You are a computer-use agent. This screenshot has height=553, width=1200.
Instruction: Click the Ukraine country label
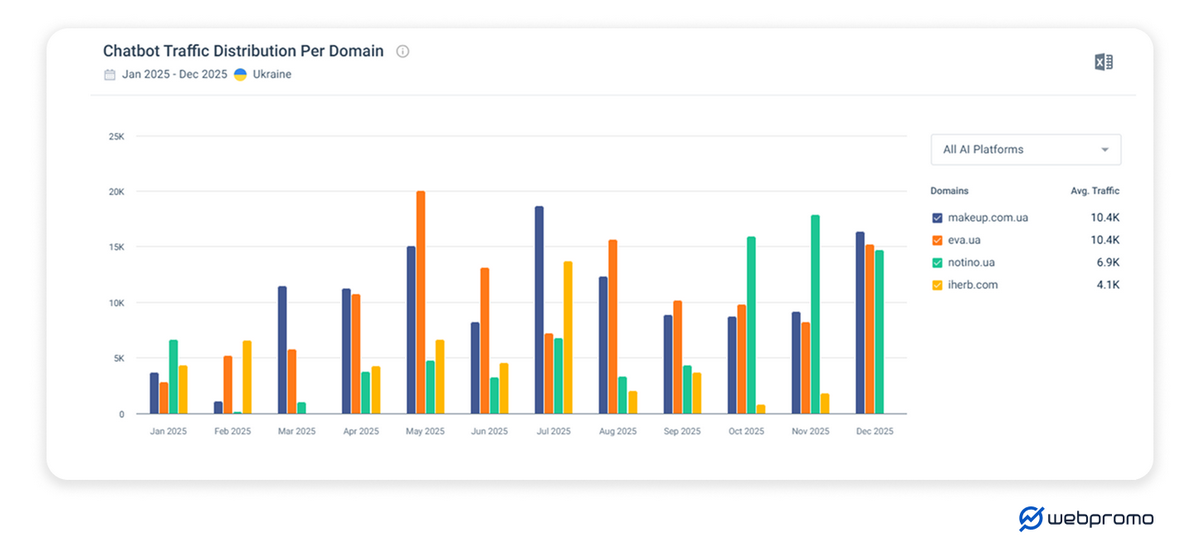pos(272,75)
